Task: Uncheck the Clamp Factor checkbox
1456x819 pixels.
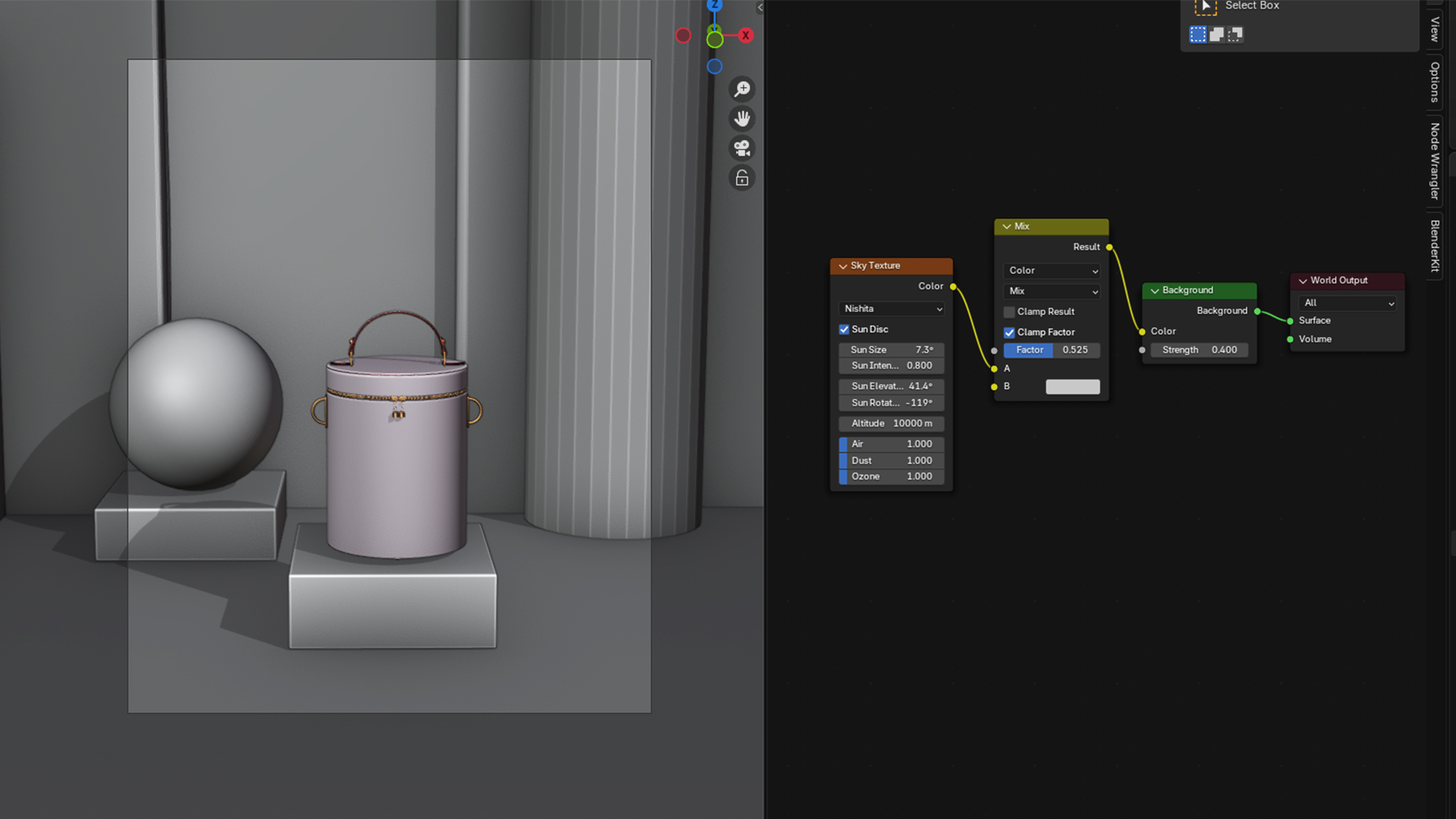Action: (x=1009, y=332)
